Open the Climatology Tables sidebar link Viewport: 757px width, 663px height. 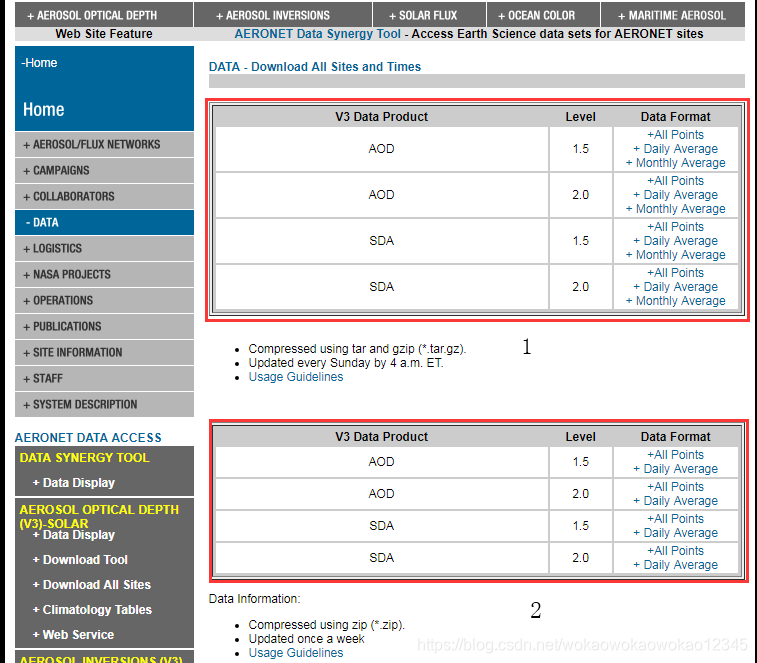pos(92,610)
